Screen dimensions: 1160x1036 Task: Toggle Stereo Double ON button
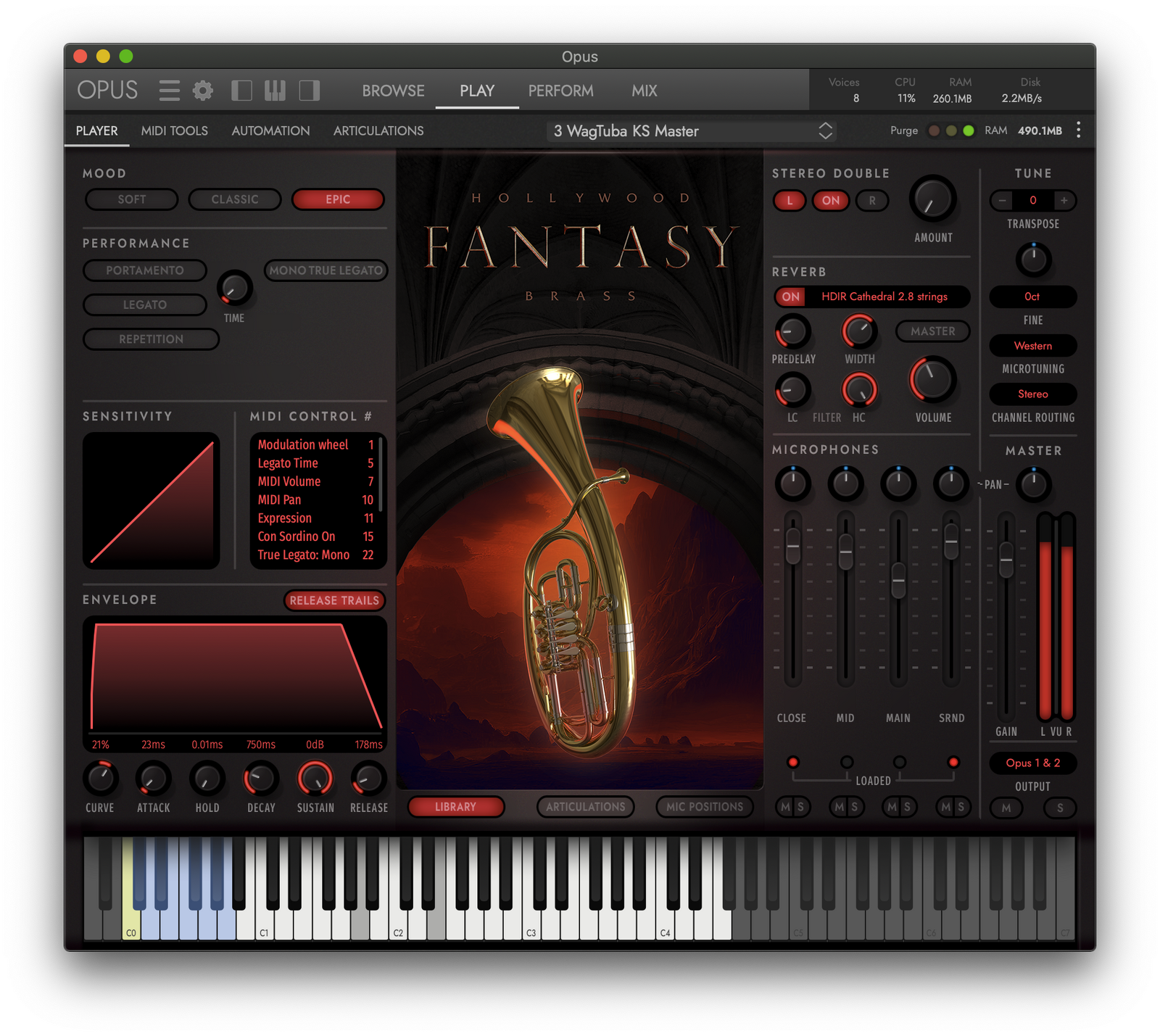(831, 200)
